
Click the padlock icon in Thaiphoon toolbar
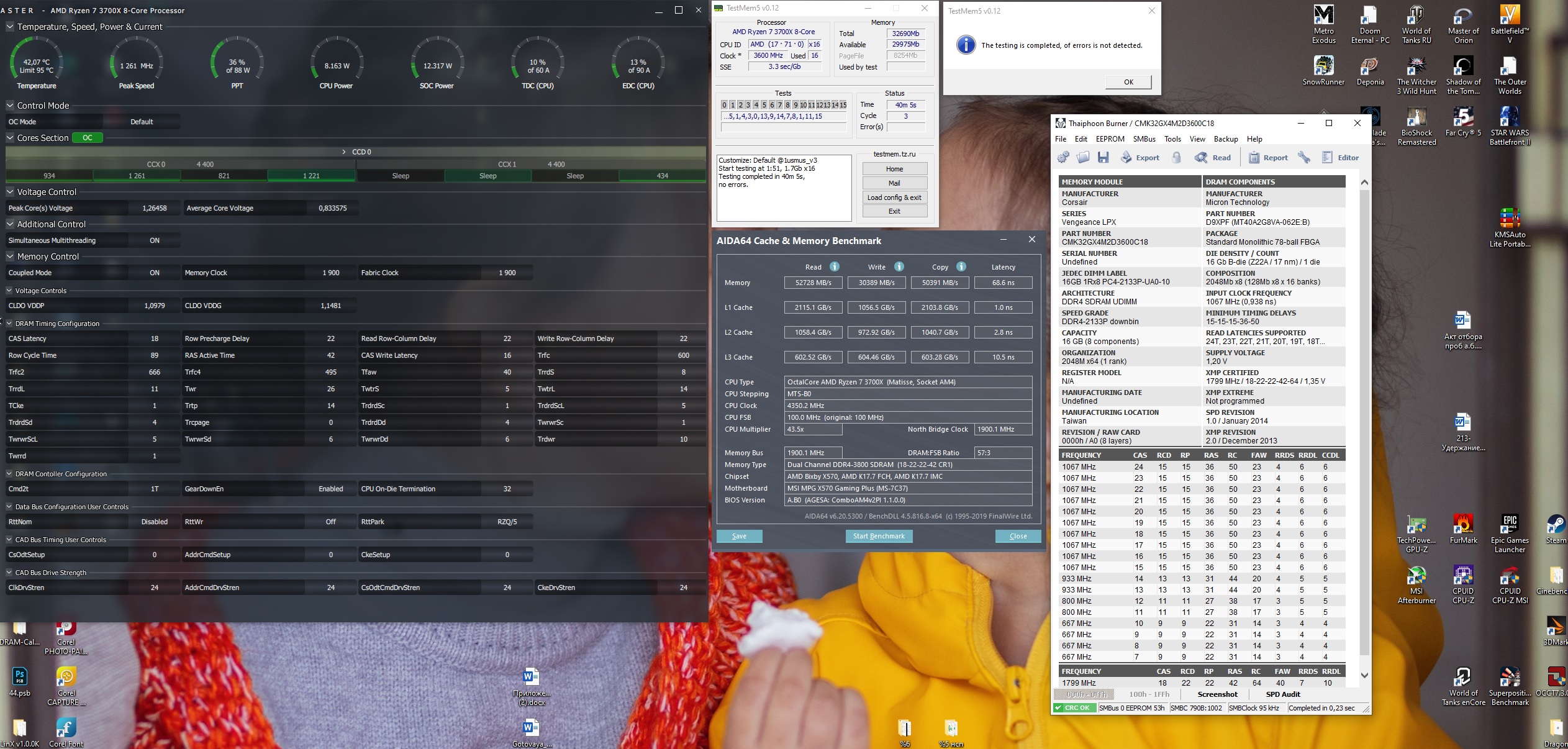pos(1176,157)
